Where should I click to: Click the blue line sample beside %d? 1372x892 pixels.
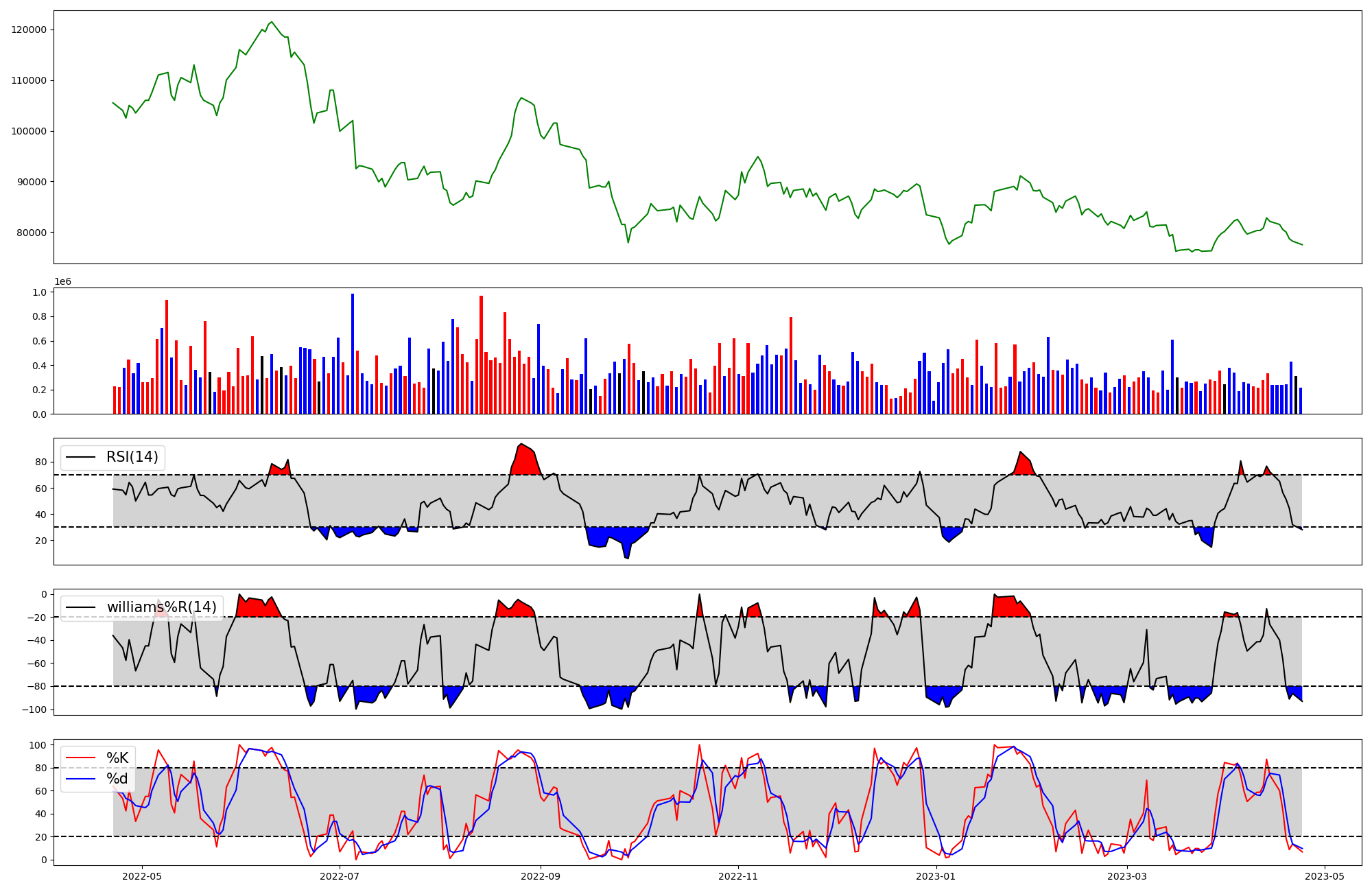pos(80,779)
